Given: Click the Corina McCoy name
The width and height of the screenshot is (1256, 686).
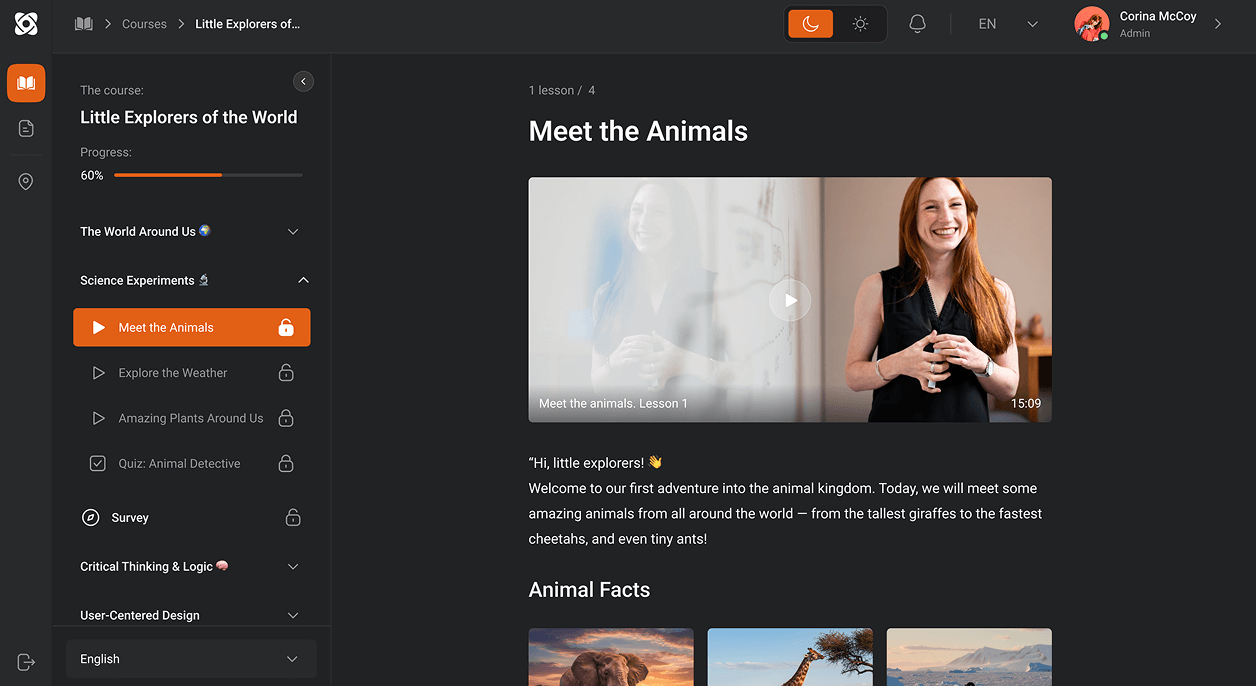Looking at the screenshot, I should [x=1158, y=16].
